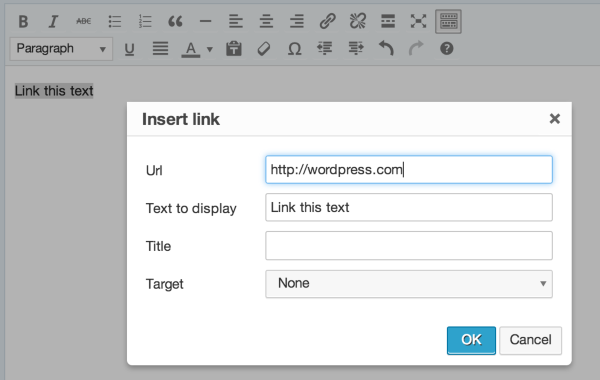
Task: Decrease the indent
Action: point(325,48)
